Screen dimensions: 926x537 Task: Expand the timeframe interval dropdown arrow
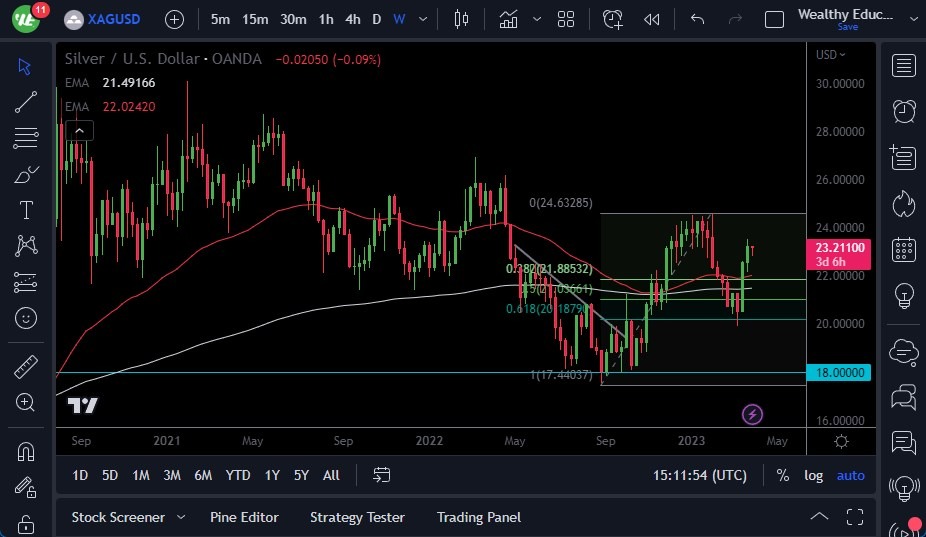point(424,19)
